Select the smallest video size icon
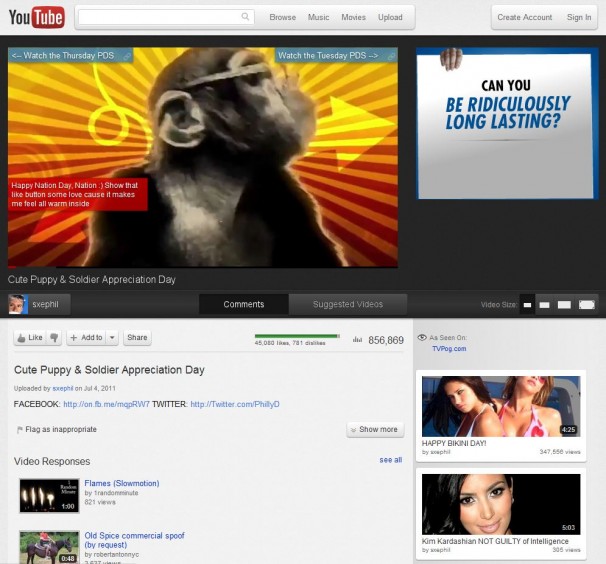The height and width of the screenshot is (564, 606). 526,304
